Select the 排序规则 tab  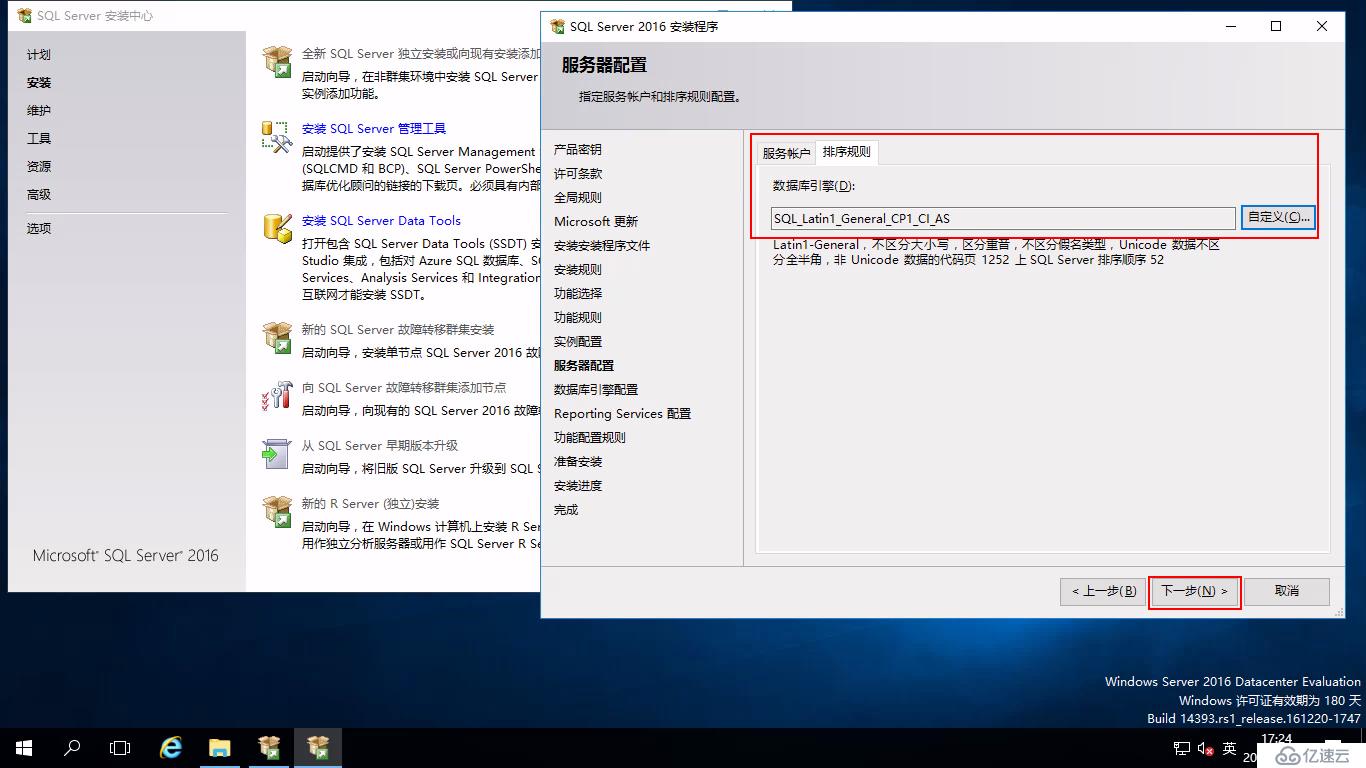(x=847, y=152)
